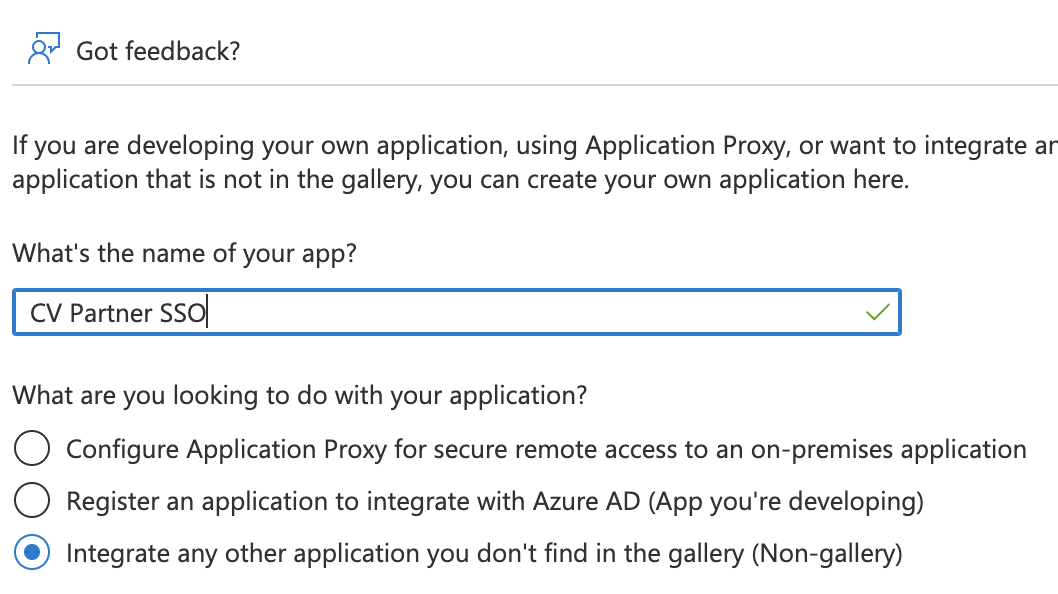Click the green validation checkmark icon
This screenshot has height=594, width=1058.
click(x=877, y=313)
